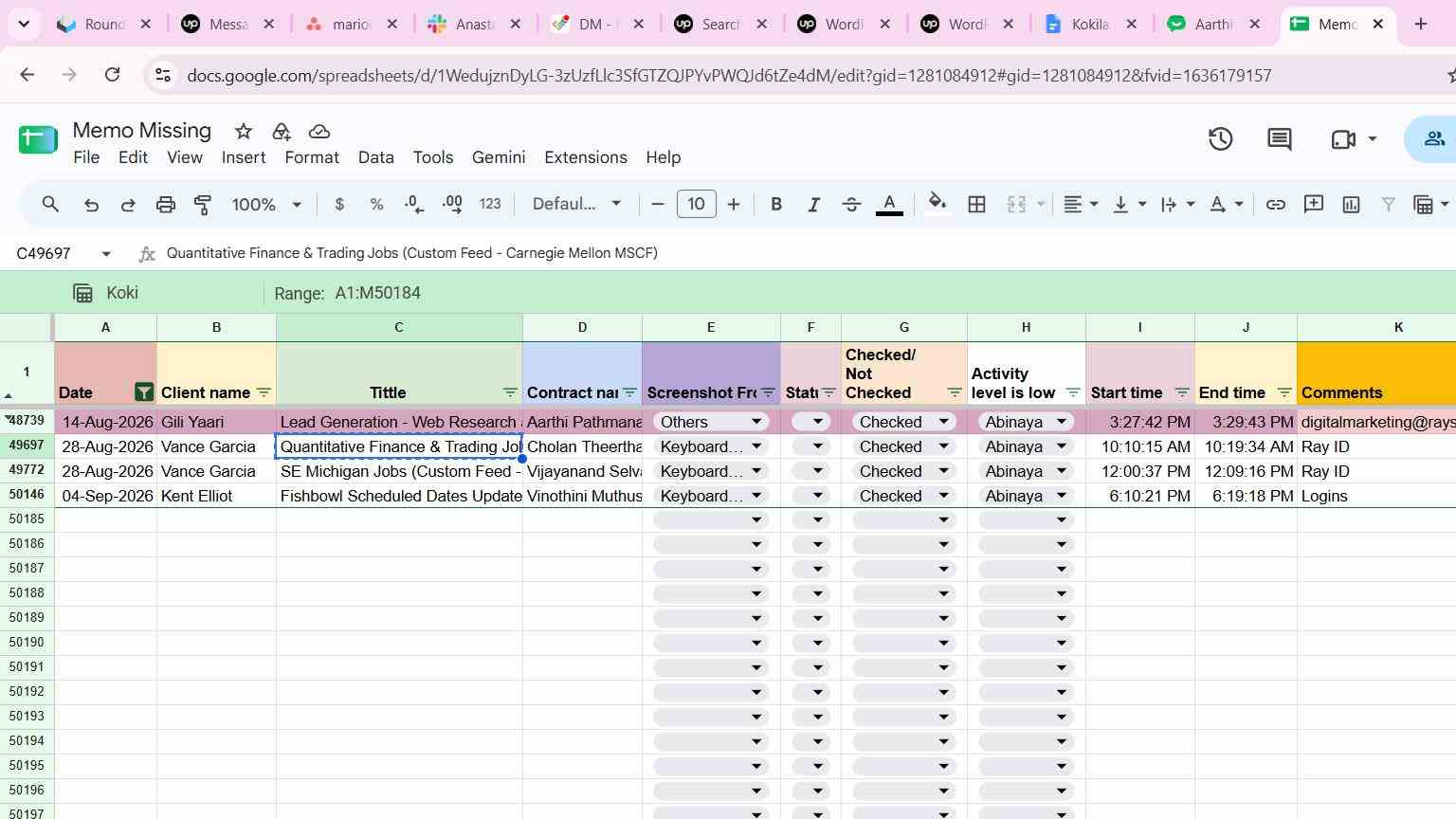Viewport: 1456px width, 819px height.
Task: Open Keyboard dropdown in row 49697
Action: (710, 446)
